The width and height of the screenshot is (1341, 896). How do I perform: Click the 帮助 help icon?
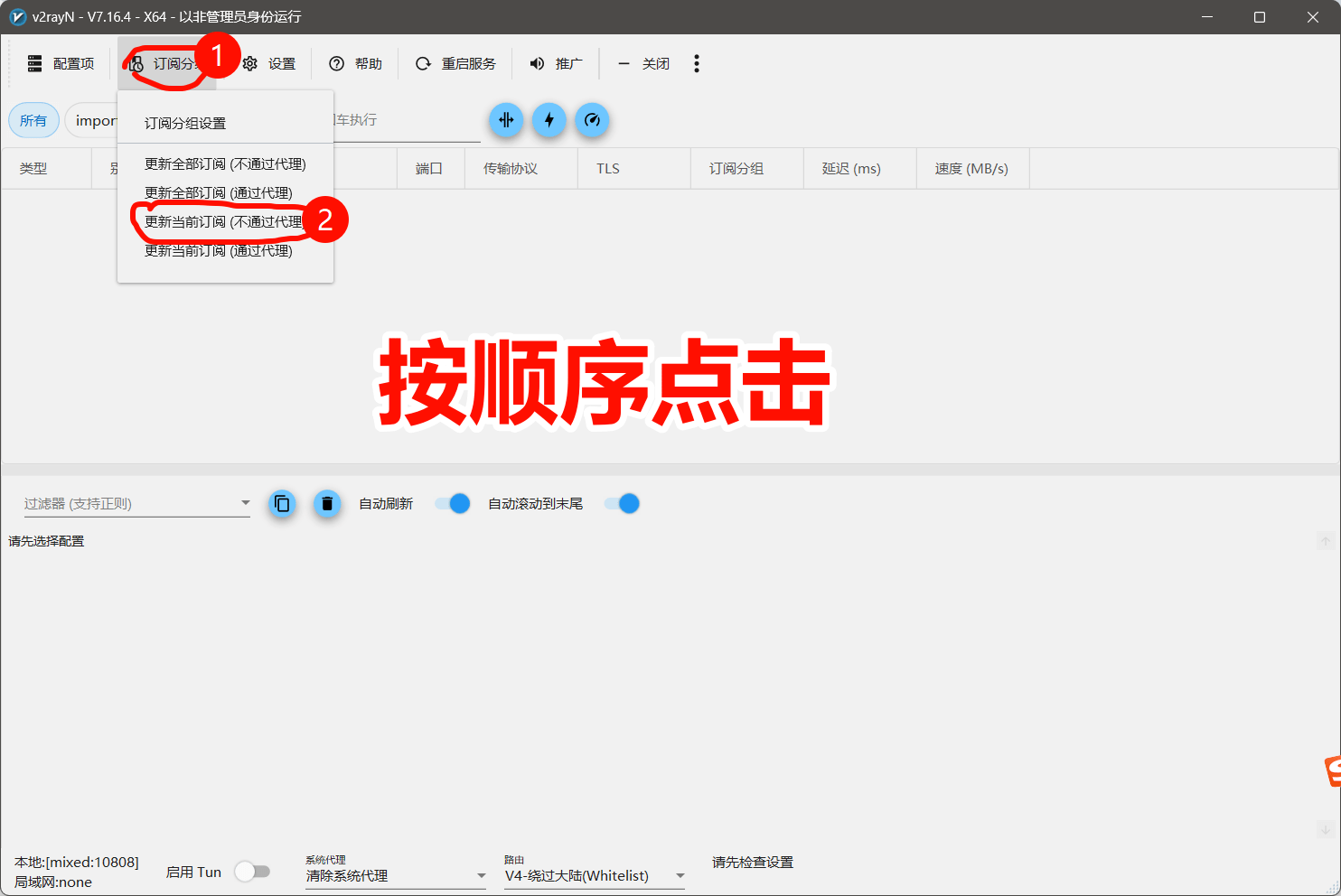click(337, 63)
